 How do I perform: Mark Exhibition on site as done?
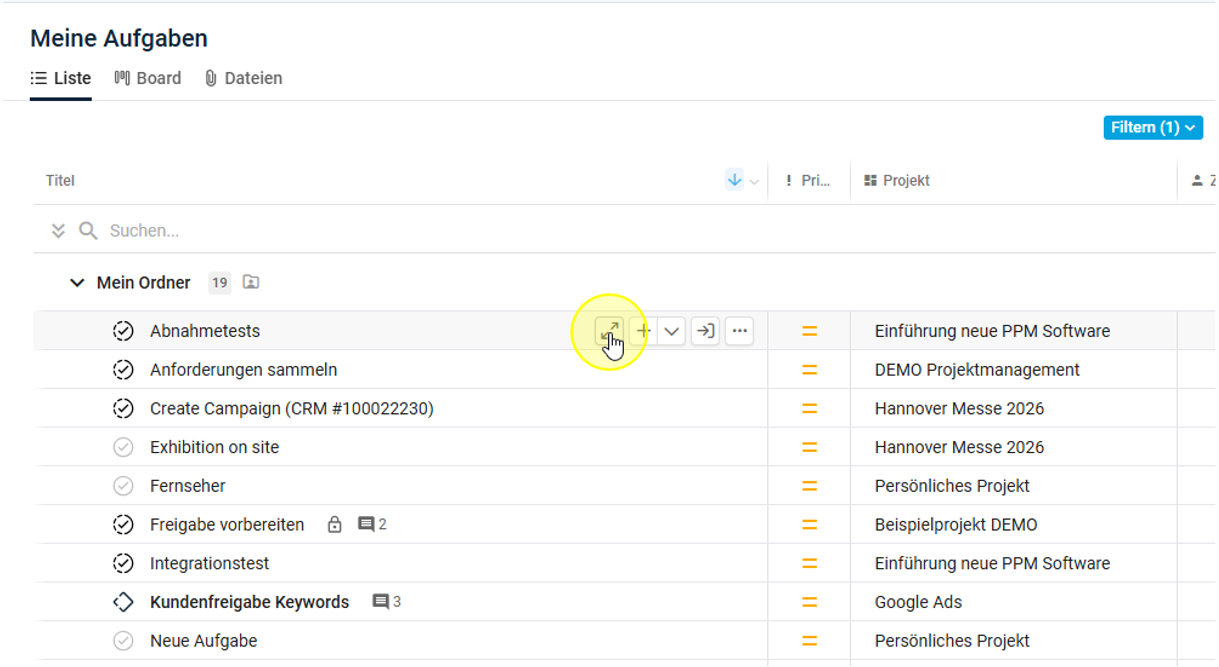[x=123, y=447]
